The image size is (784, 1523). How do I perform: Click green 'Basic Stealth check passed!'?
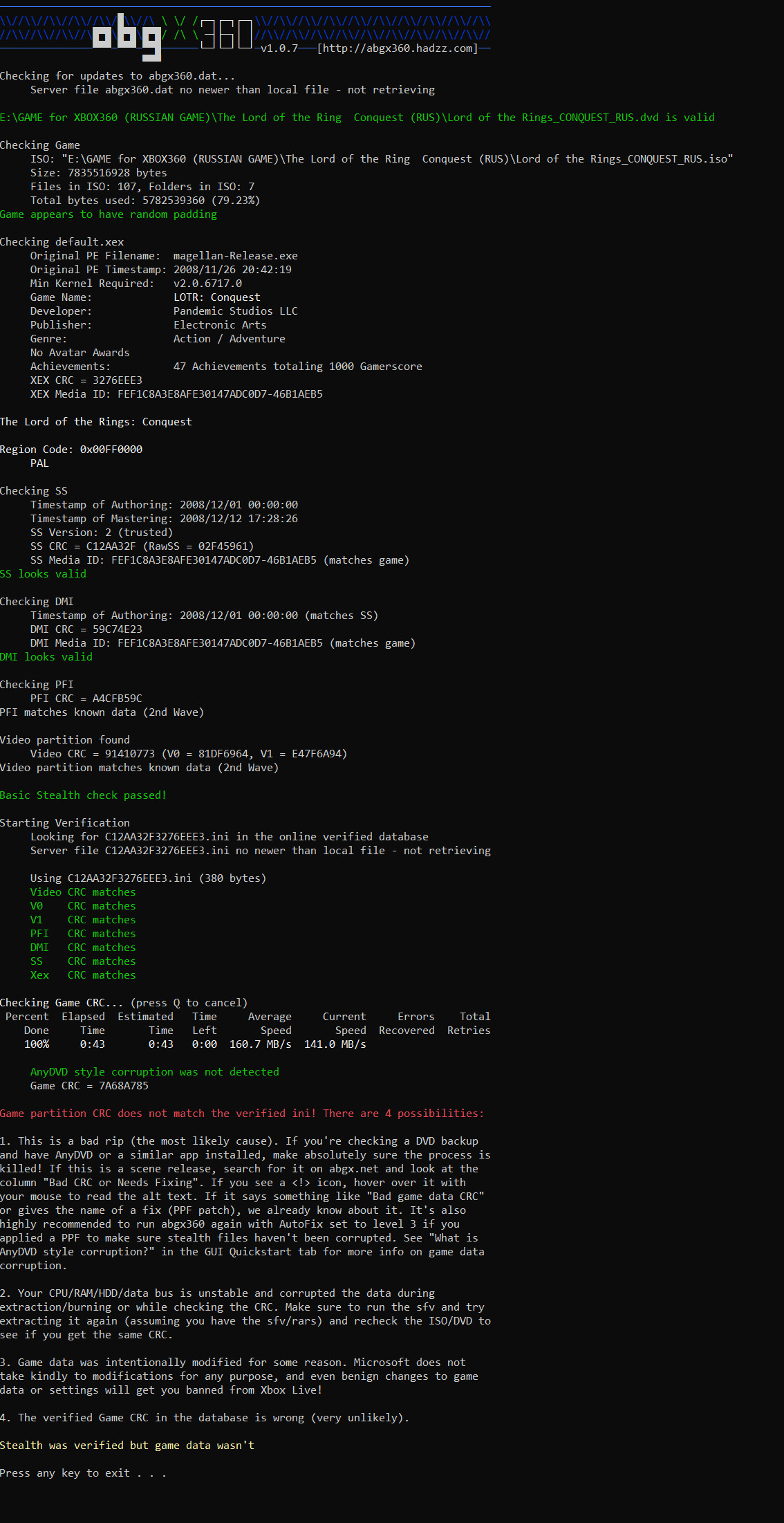tap(83, 795)
